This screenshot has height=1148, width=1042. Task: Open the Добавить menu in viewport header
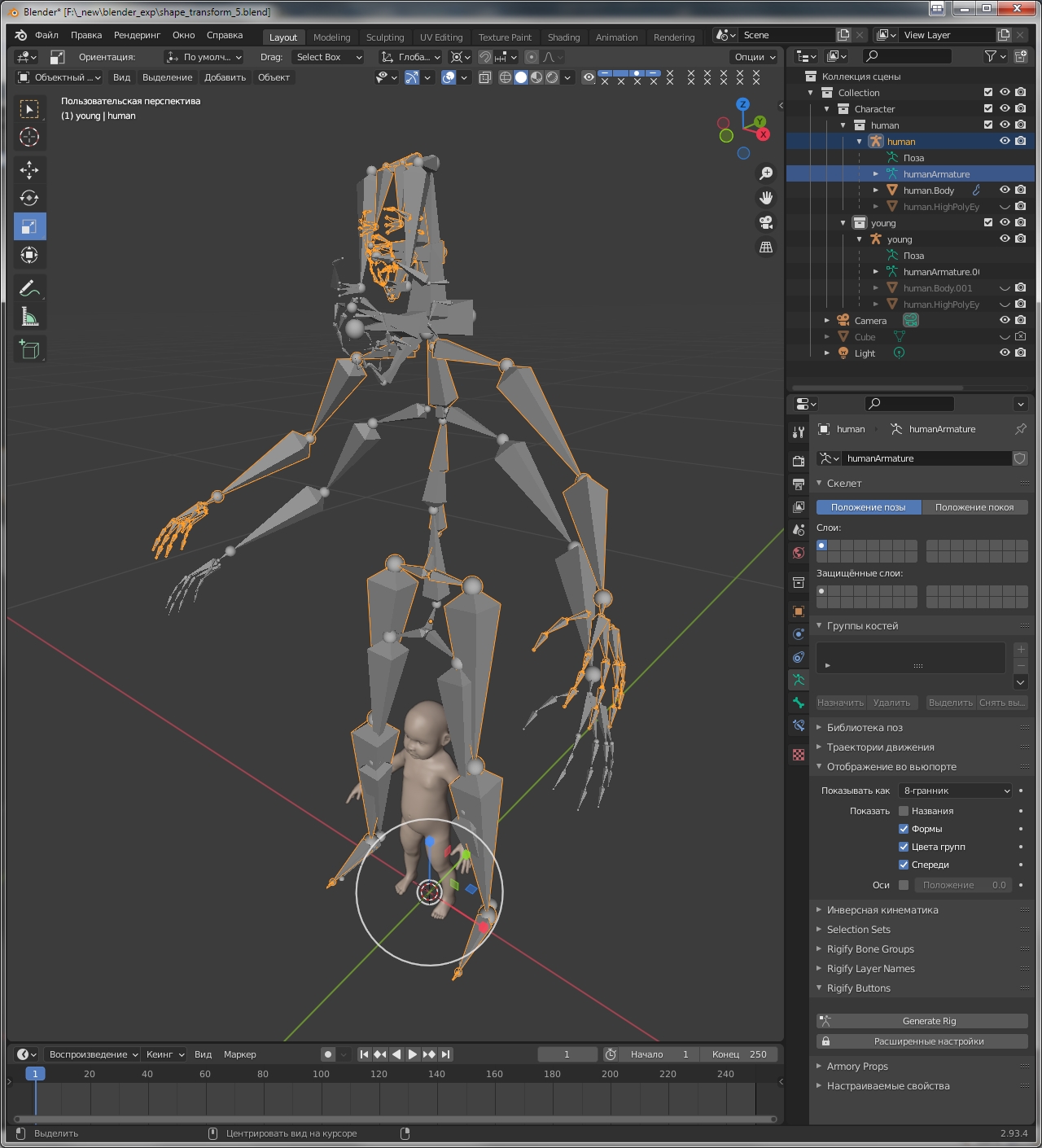point(225,77)
